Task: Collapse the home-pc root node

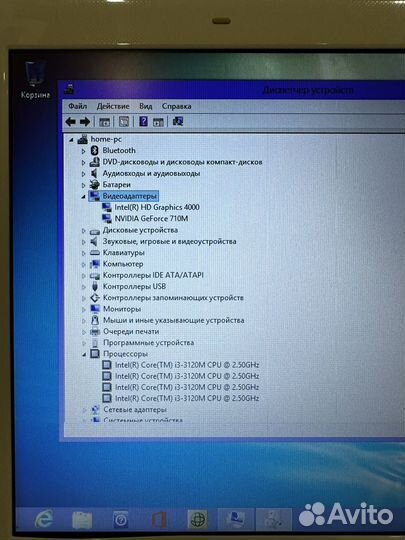Action: coord(71,140)
